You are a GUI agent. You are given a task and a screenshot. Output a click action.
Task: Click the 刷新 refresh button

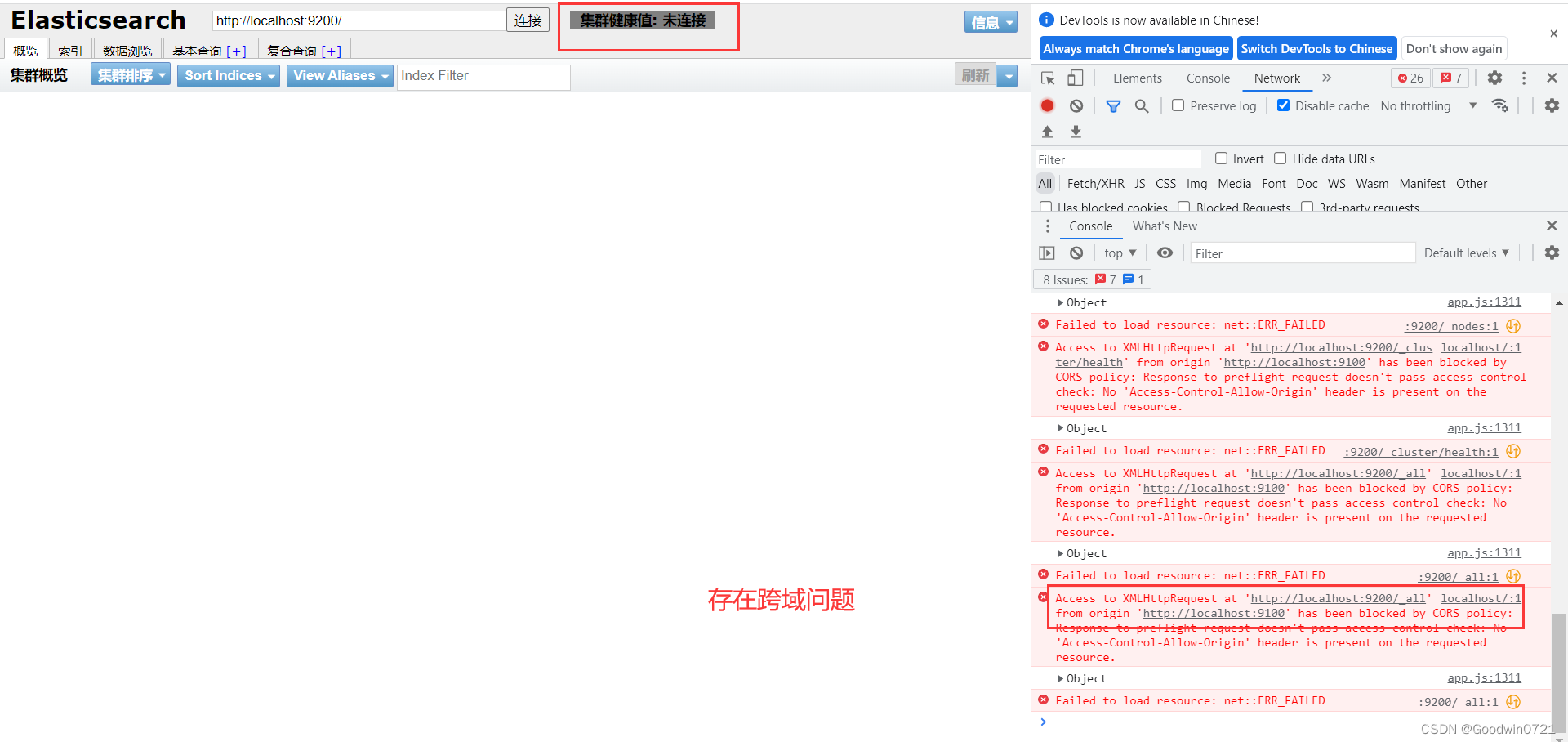[975, 75]
